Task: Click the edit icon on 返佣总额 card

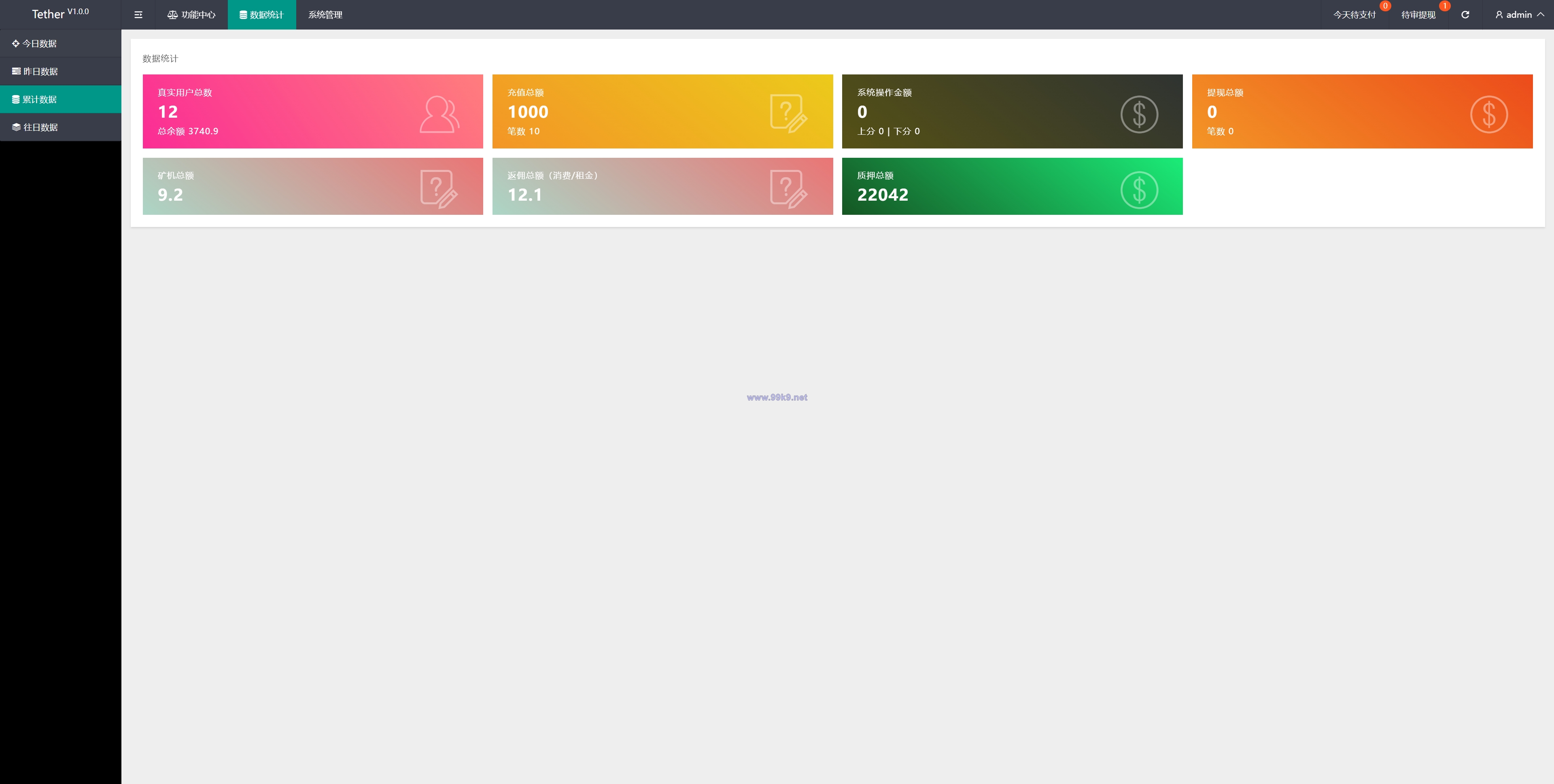Action: click(x=788, y=189)
